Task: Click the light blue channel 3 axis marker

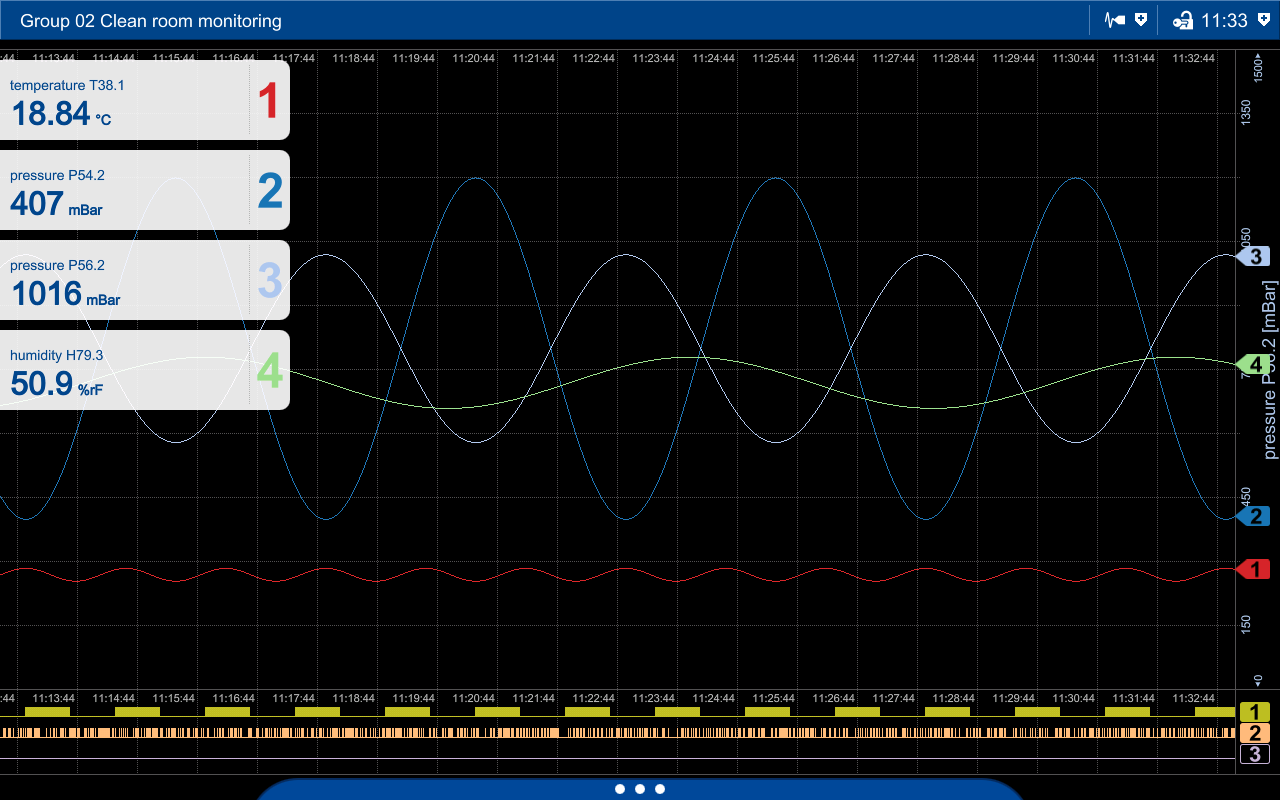Action: click(x=1254, y=257)
